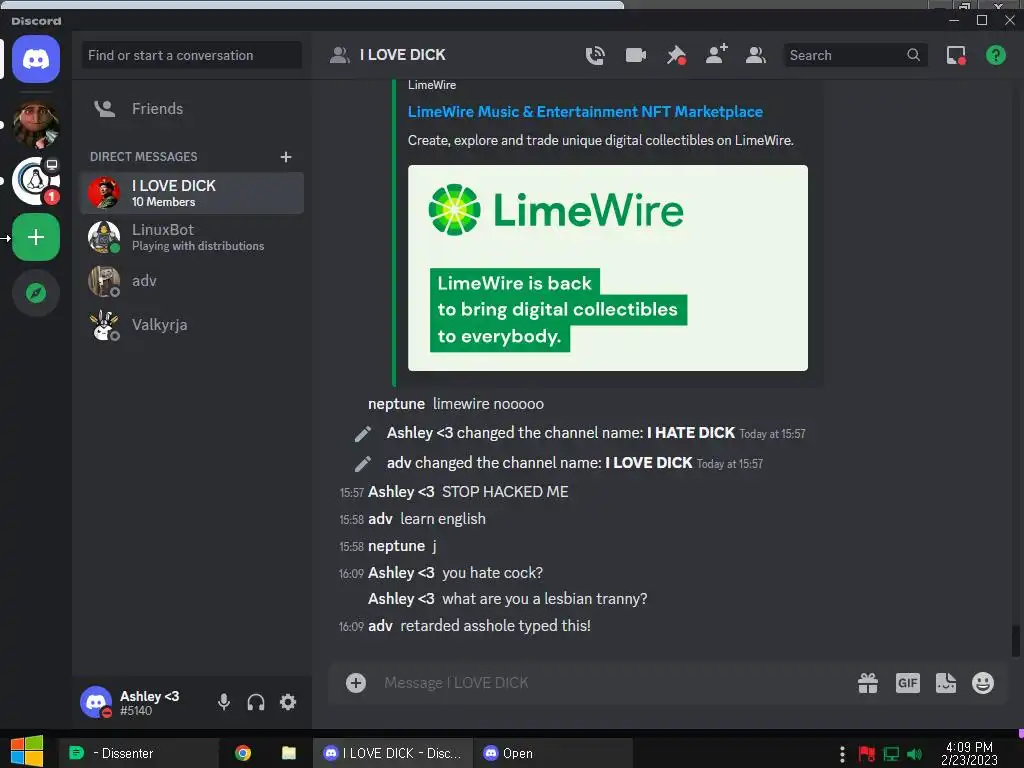
Task: Click username neptune on limewire nooooo message
Action: [x=396, y=404]
